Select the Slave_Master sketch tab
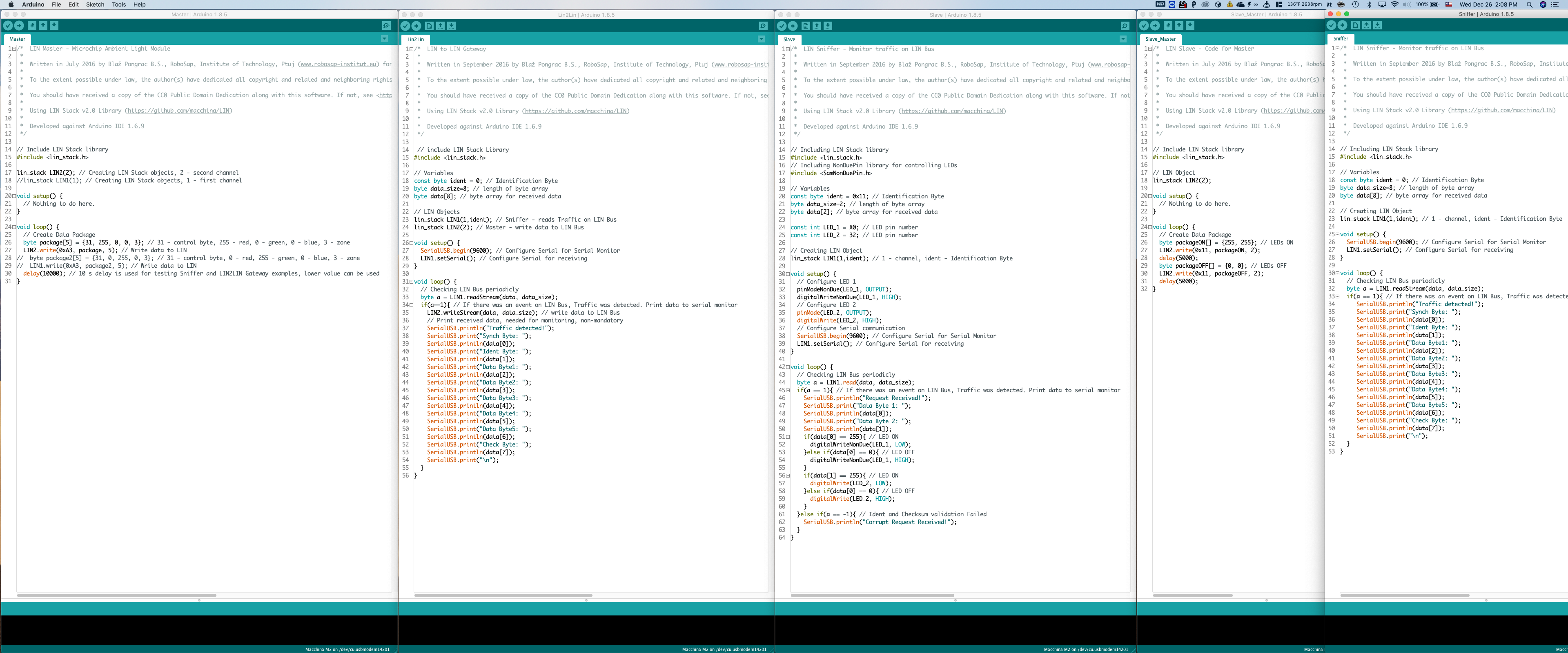1568x653 pixels. click(x=1160, y=39)
